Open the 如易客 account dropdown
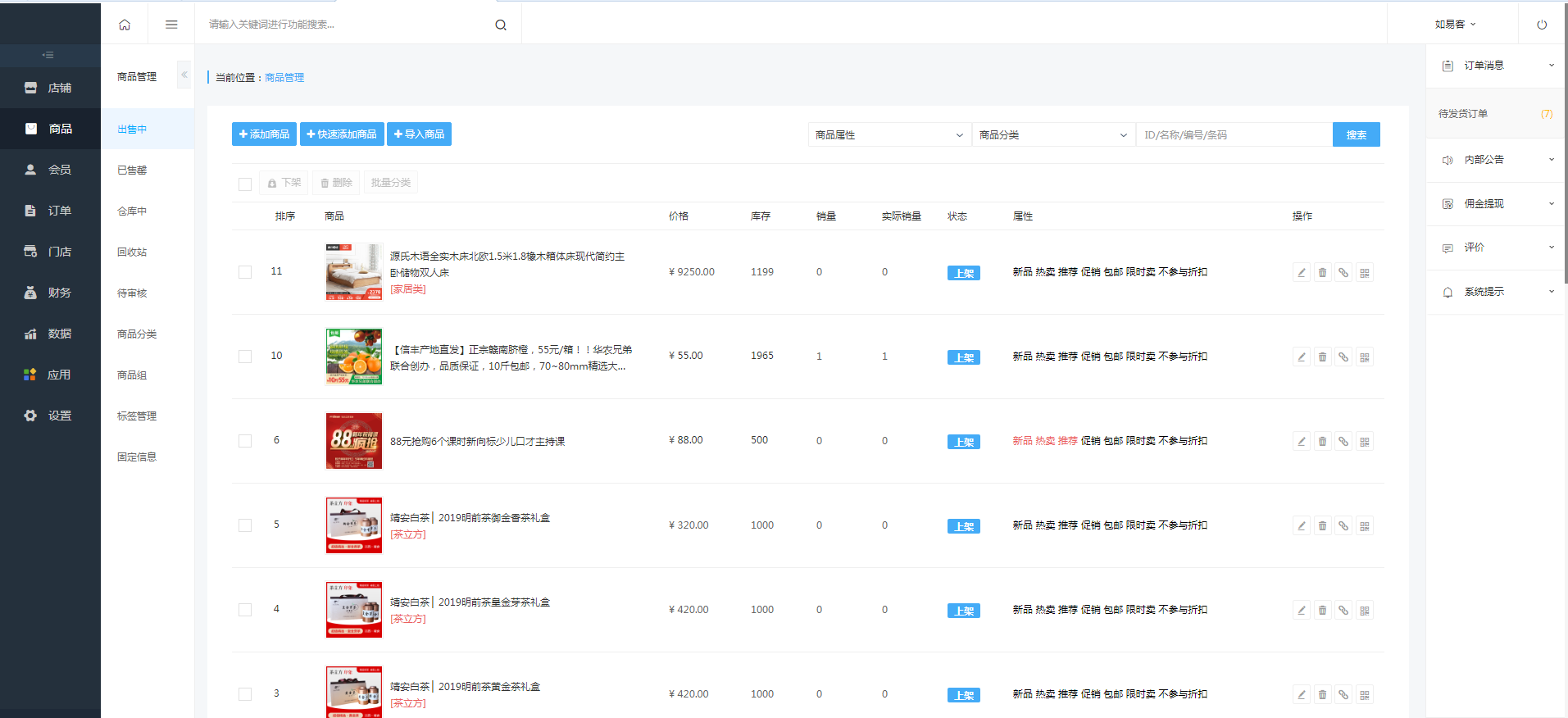 1455,25
